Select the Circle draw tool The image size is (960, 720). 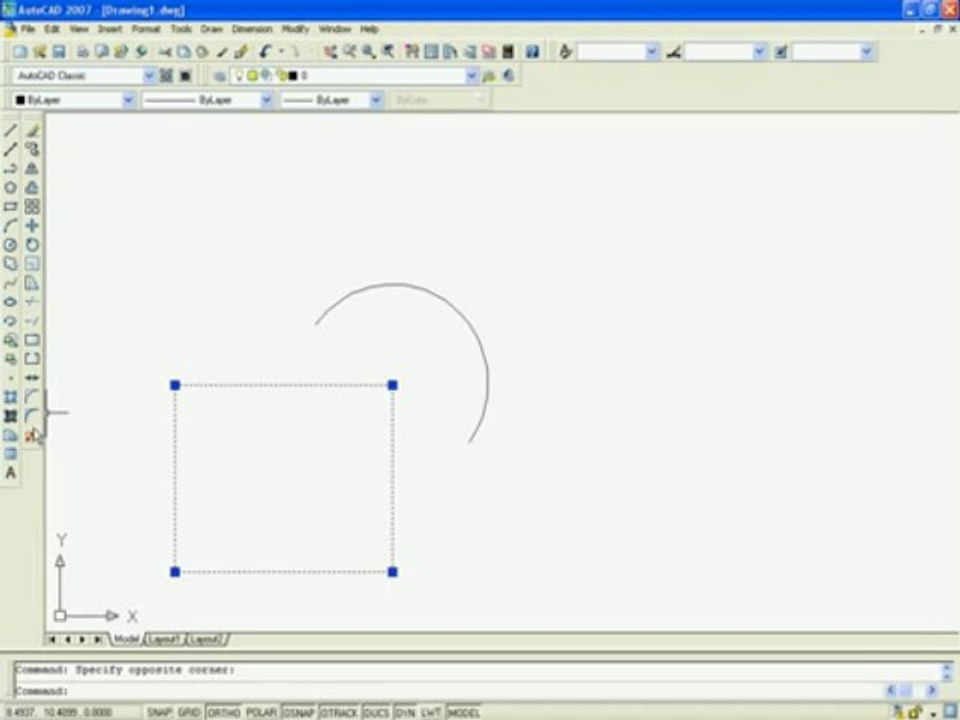coord(10,244)
